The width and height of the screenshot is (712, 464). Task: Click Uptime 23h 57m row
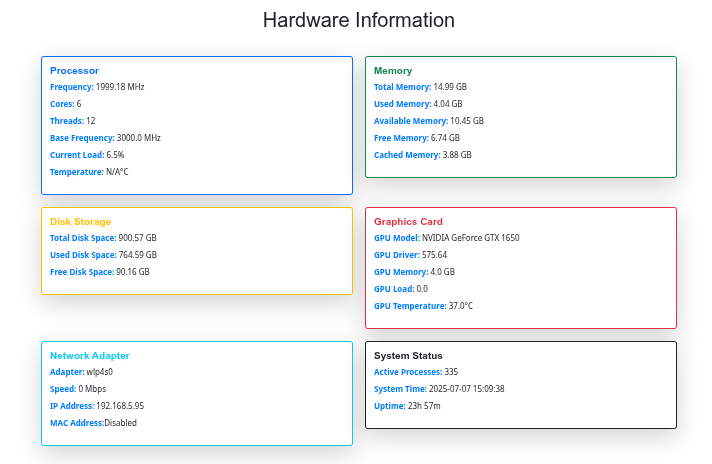point(407,406)
